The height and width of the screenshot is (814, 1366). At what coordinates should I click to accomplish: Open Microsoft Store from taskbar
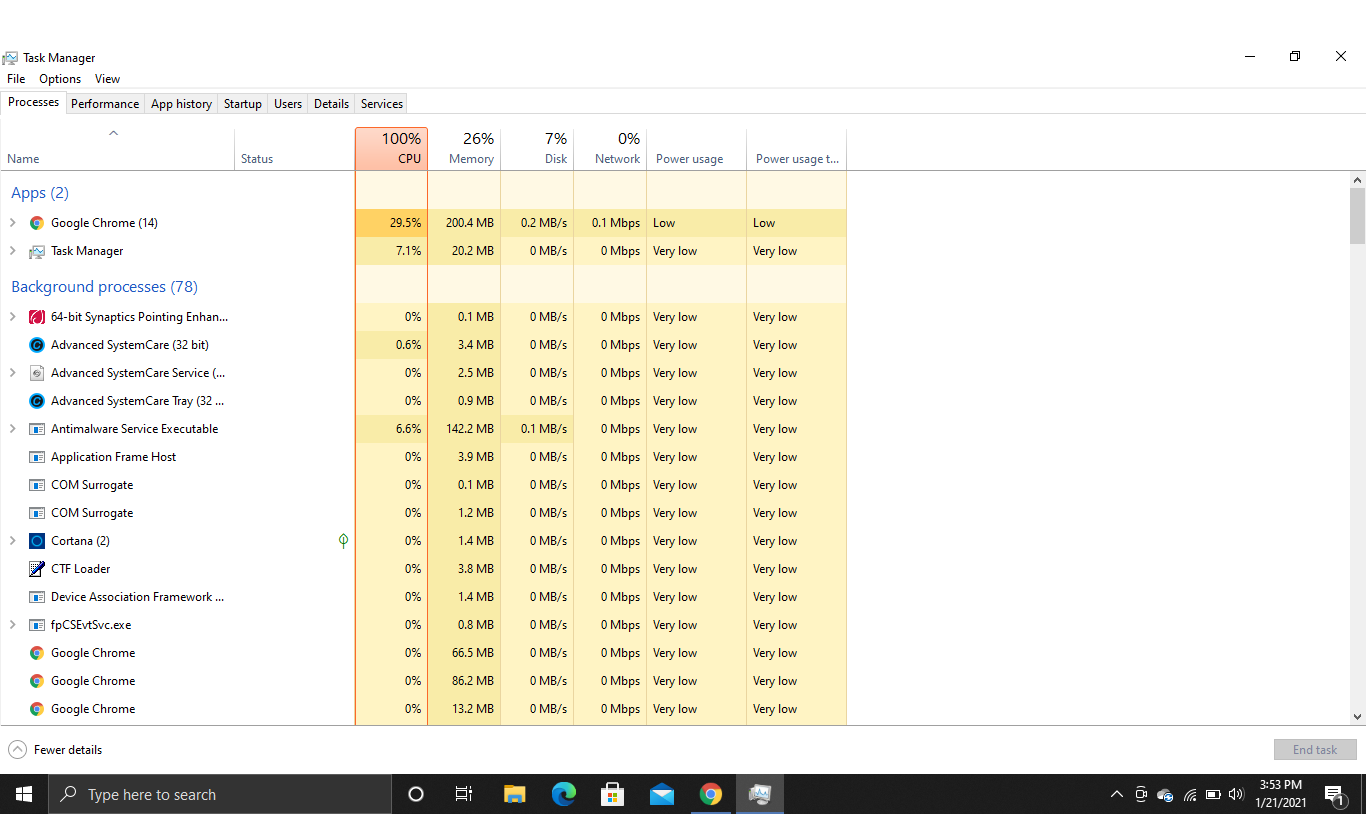(x=613, y=794)
